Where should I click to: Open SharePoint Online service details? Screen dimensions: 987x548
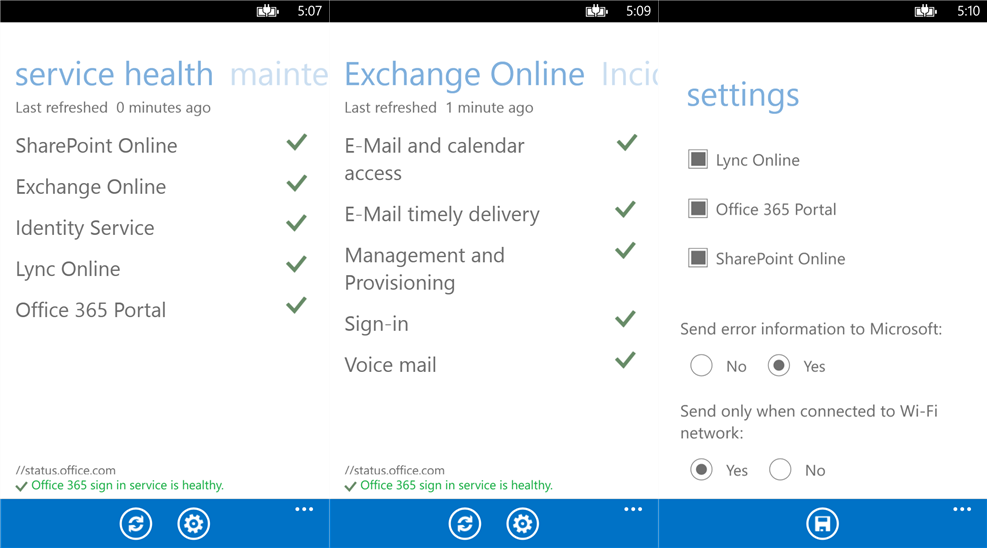pyautogui.click(x=96, y=146)
